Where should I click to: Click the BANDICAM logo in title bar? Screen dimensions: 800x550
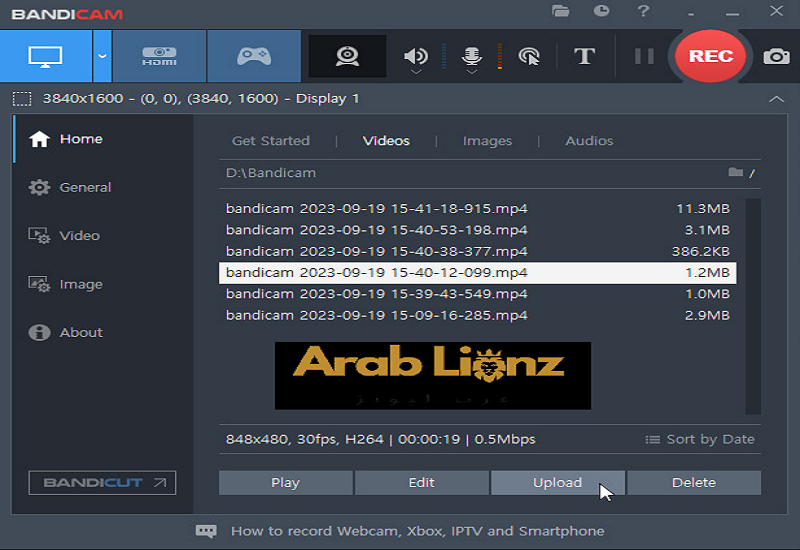point(67,14)
